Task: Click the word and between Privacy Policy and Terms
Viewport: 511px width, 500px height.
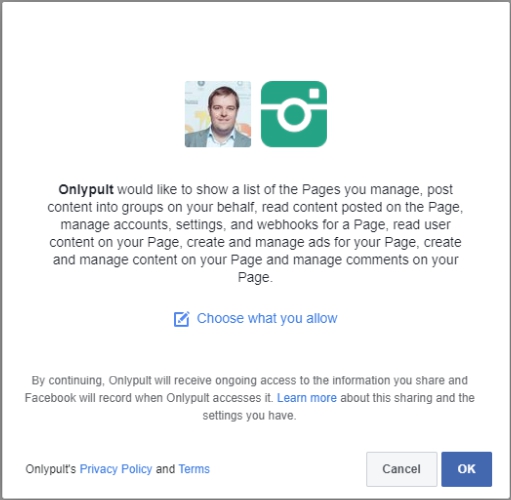Action: tap(165, 469)
